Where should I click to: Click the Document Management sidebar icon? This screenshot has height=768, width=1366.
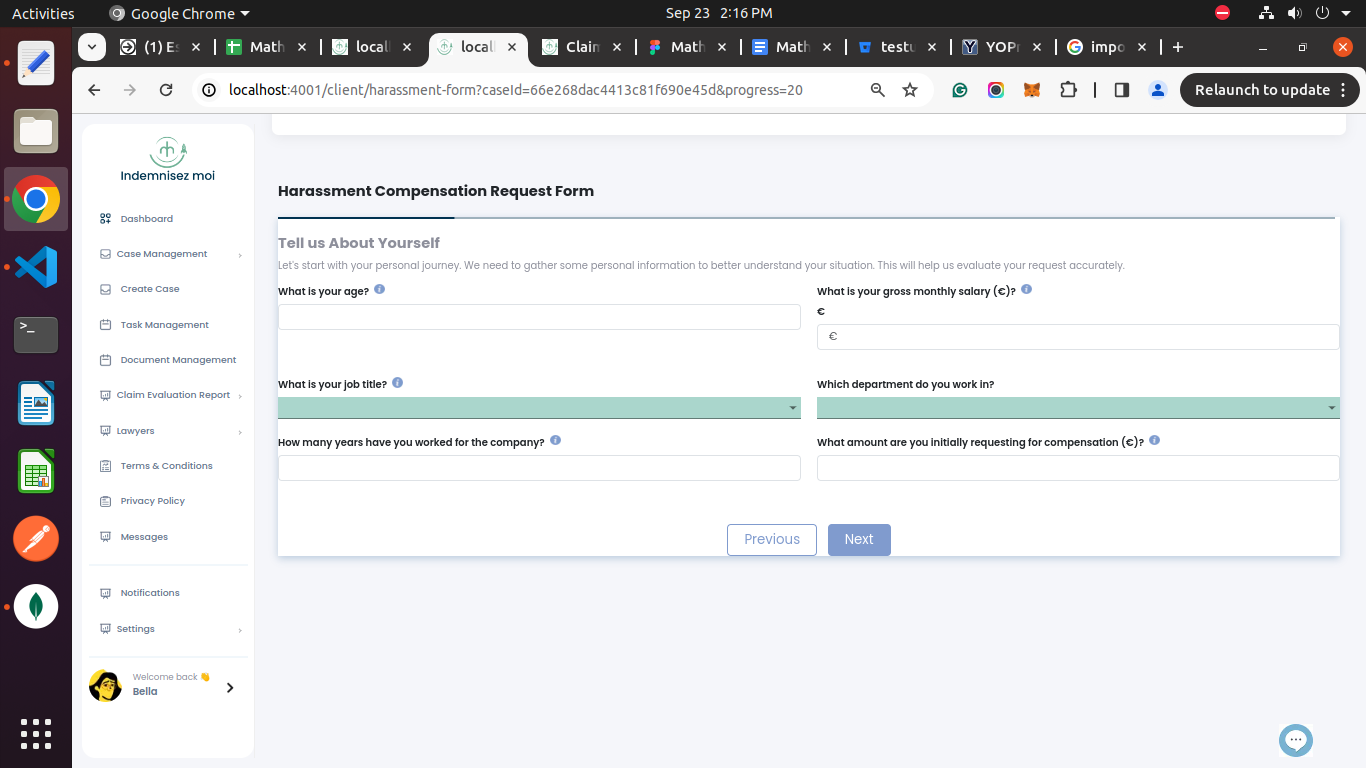(x=106, y=360)
